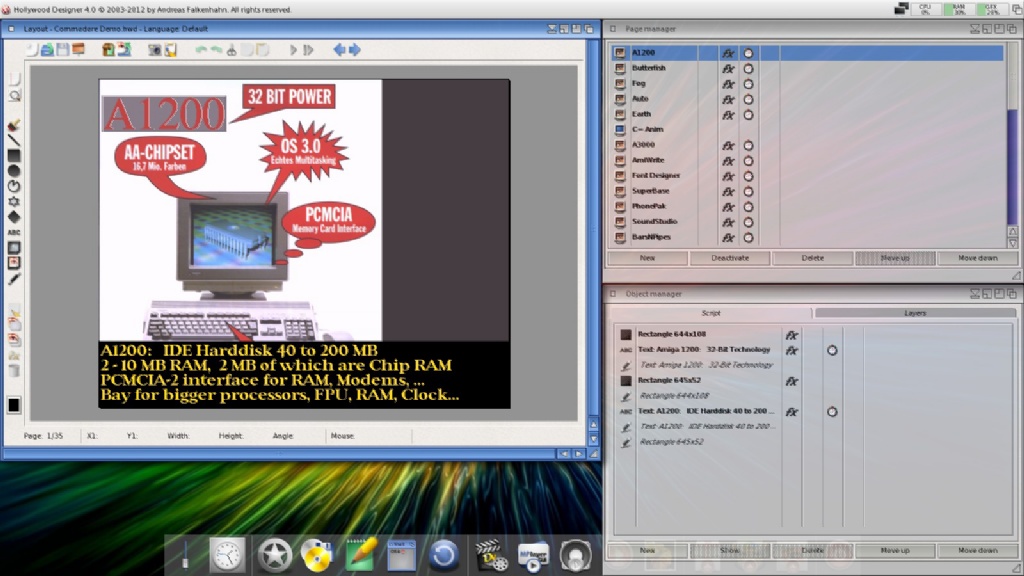Viewport: 1024px width, 576px height.
Task: Select the PhonePak page in Page manager
Action: coord(648,206)
